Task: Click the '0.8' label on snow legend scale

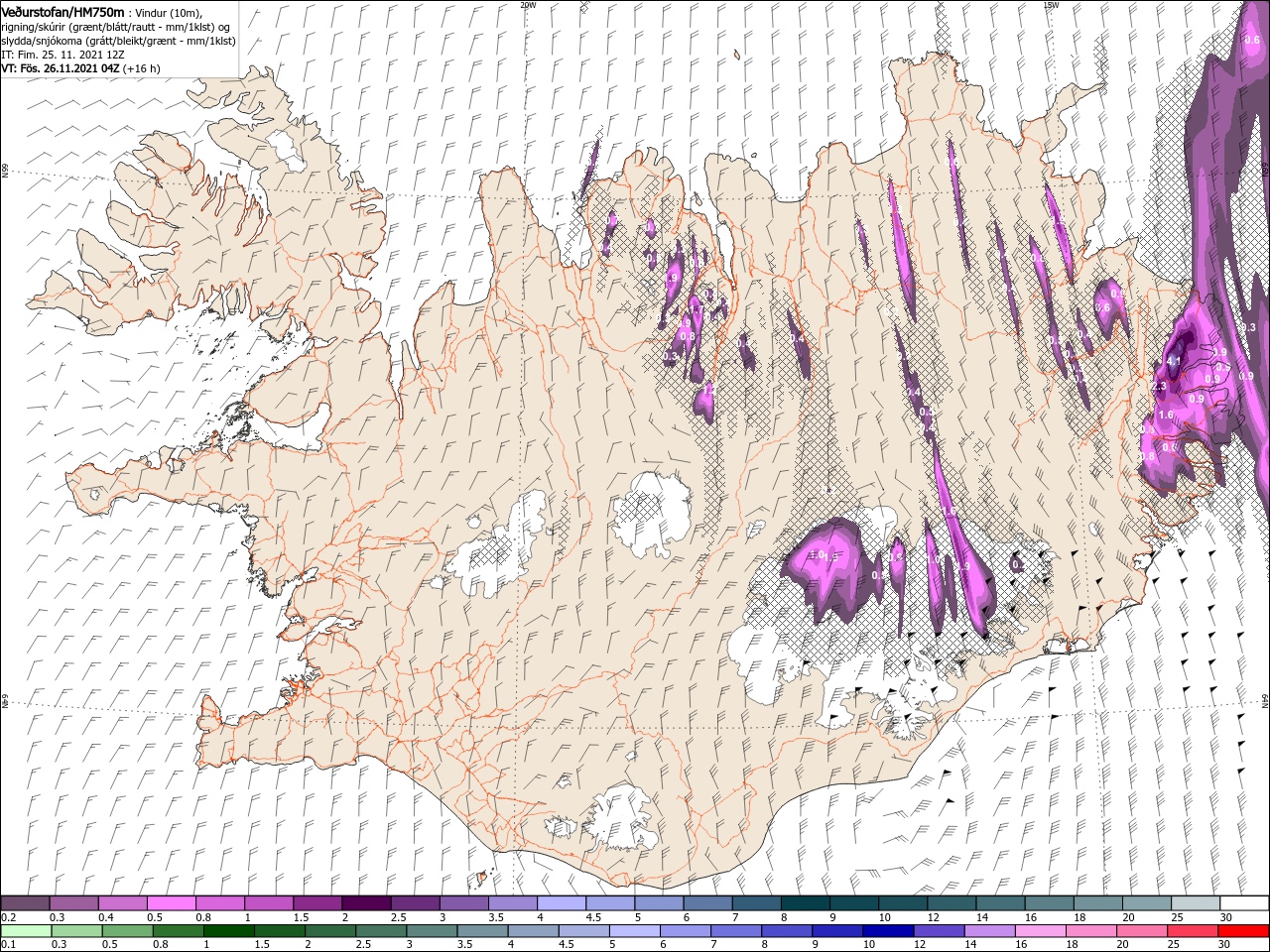Action: click(202, 918)
